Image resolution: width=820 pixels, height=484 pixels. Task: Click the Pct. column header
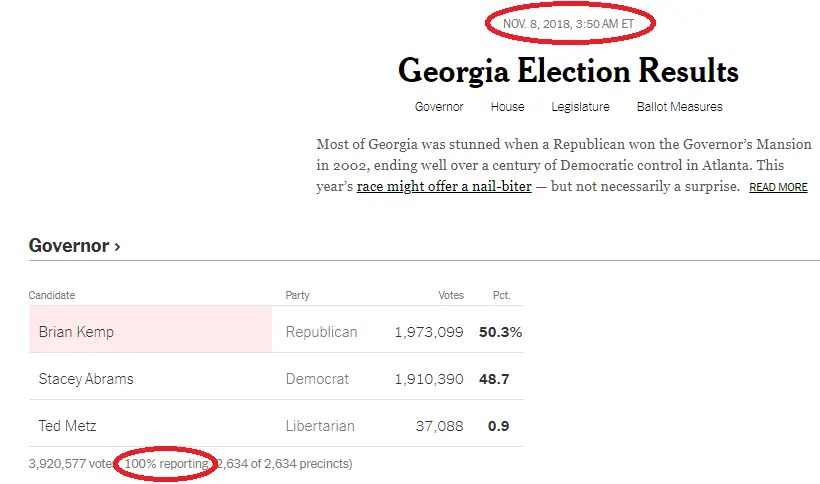[501, 295]
